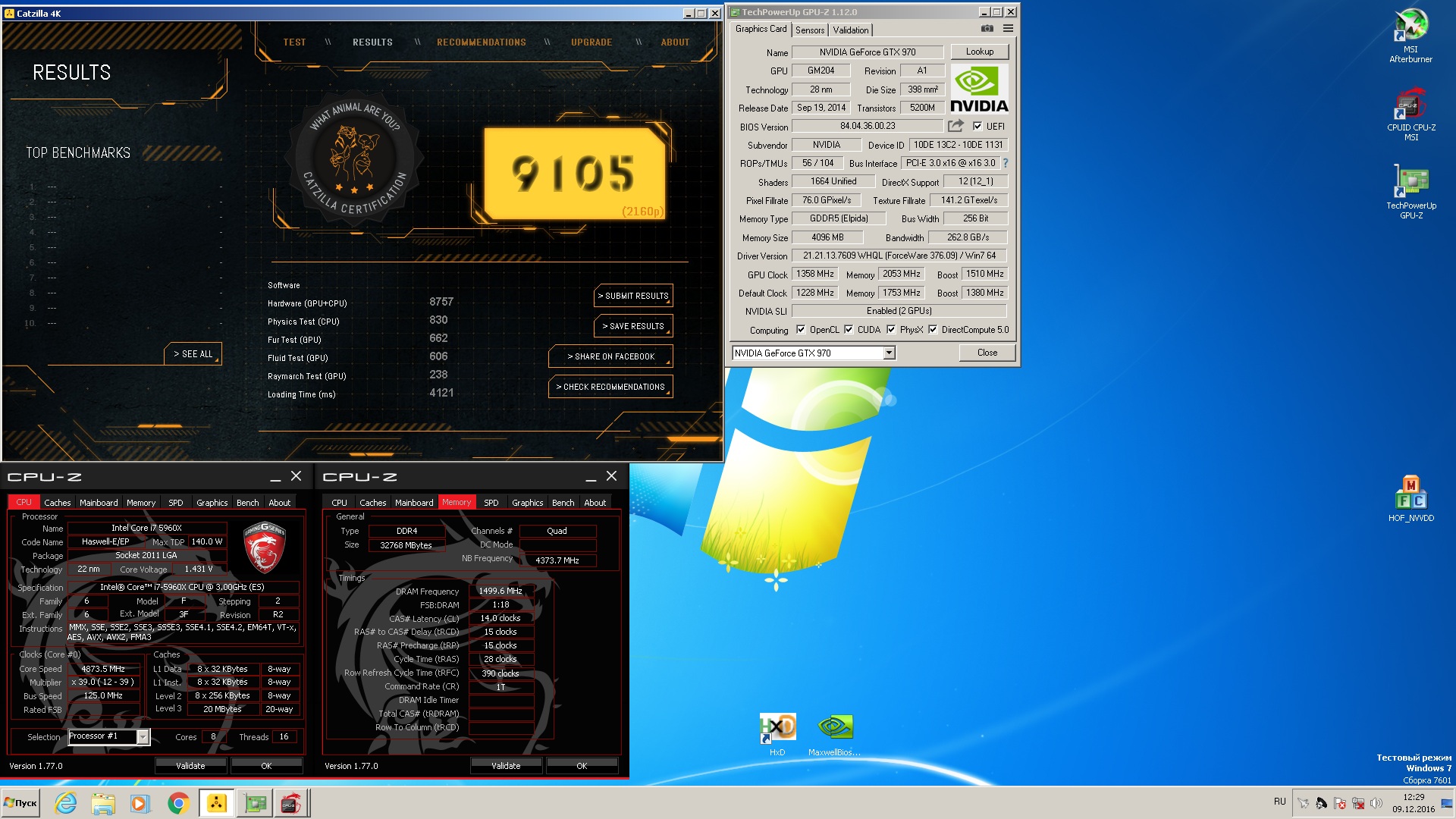
Task: Launch Google Chrome from the taskbar
Action: click(x=178, y=803)
